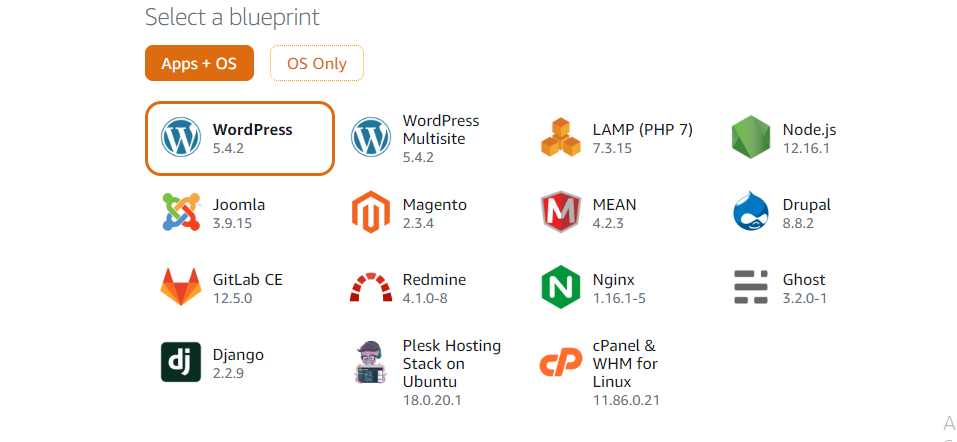This screenshot has width=957, height=442.
Task: Click the Ghost logo icon
Action: (750, 287)
